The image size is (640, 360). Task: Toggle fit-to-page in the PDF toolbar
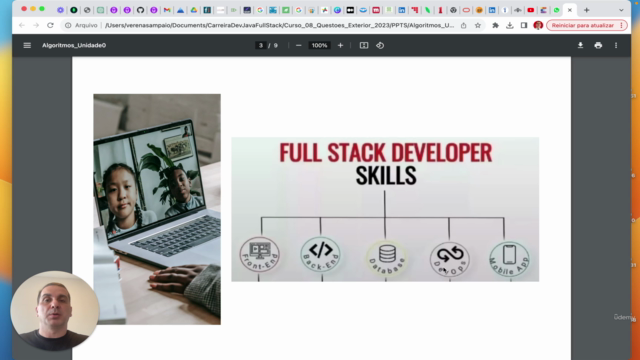click(x=364, y=45)
